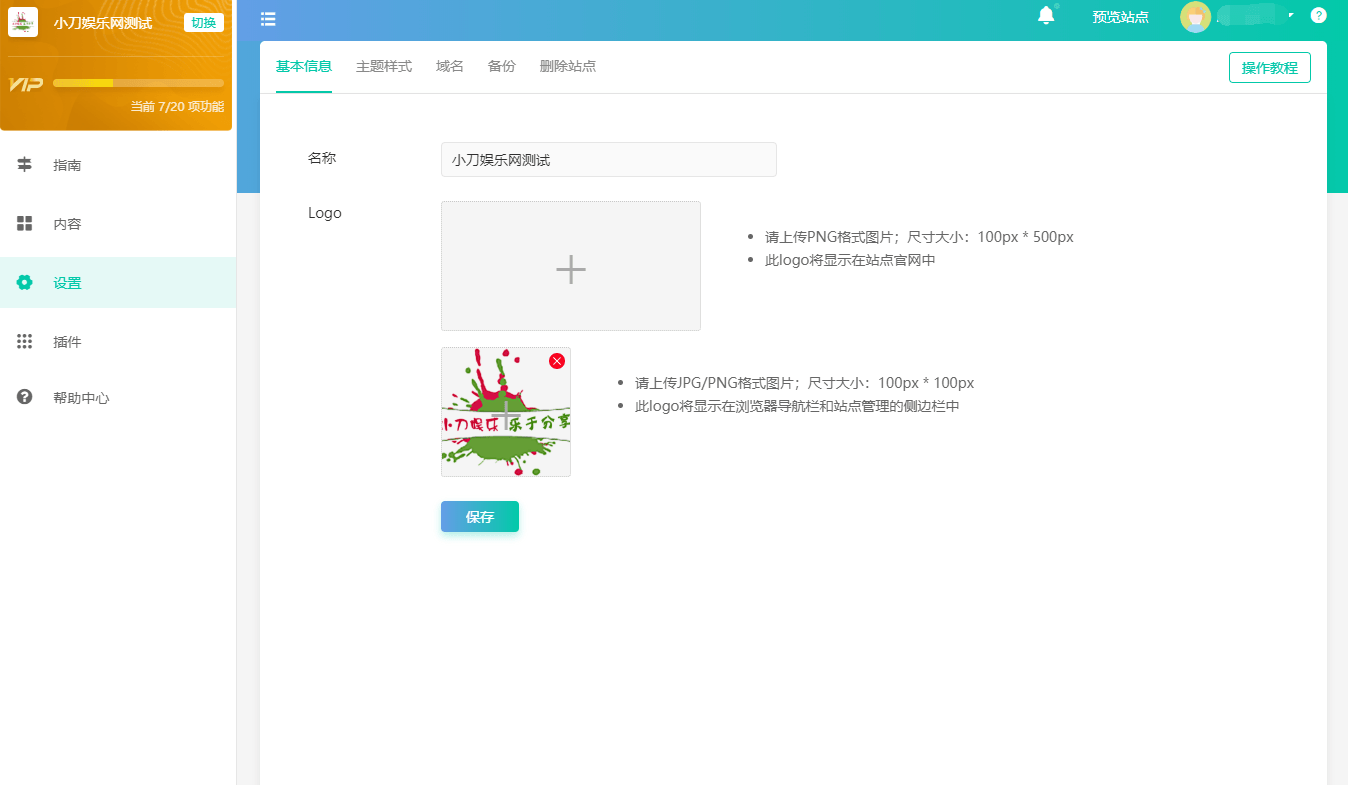Click the user avatar picture
Viewport: 1348px width, 785px height.
point(1195,17)
